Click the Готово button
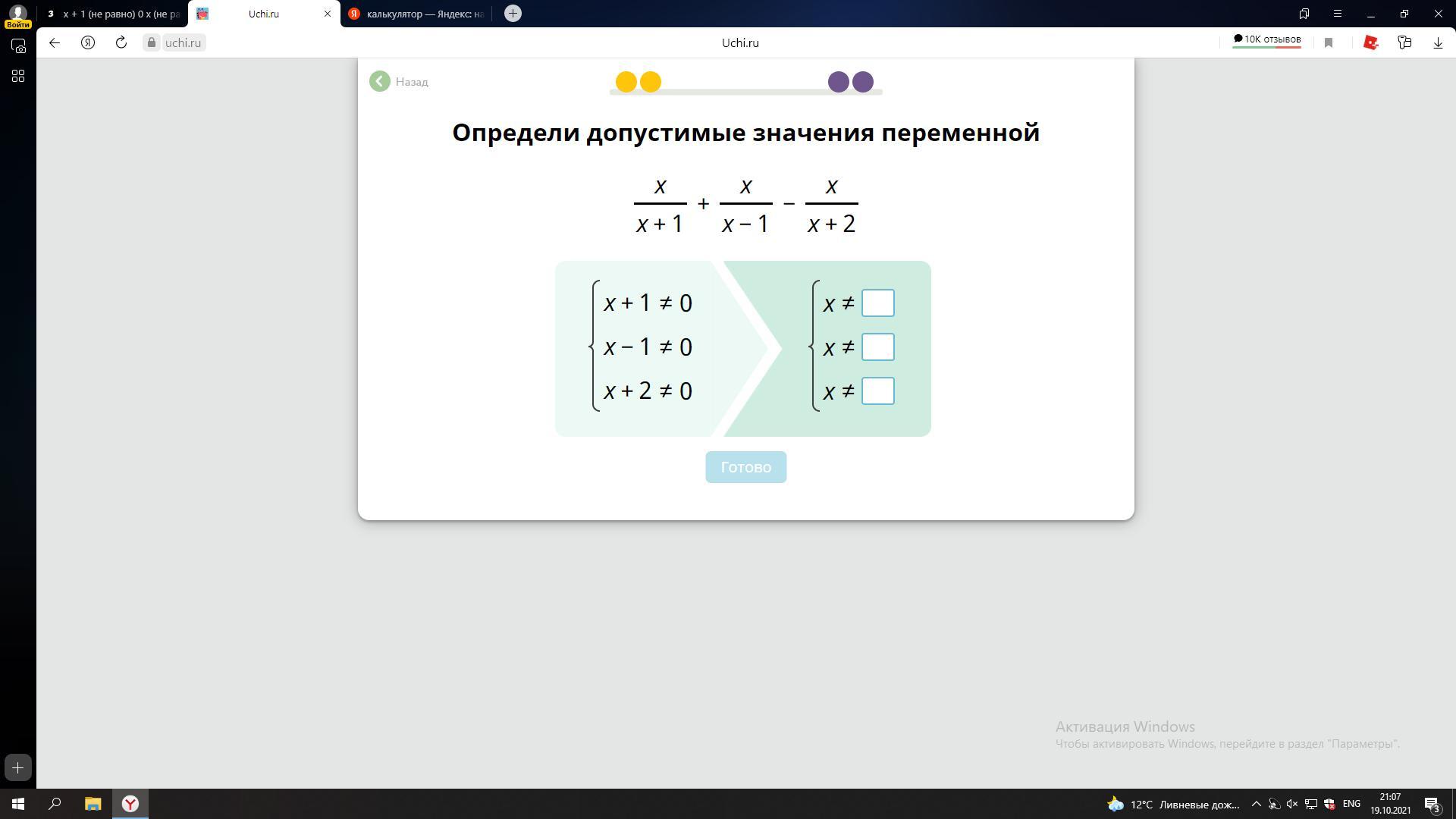This screenshot has width=1456, height=819. [x=745, y=467]
